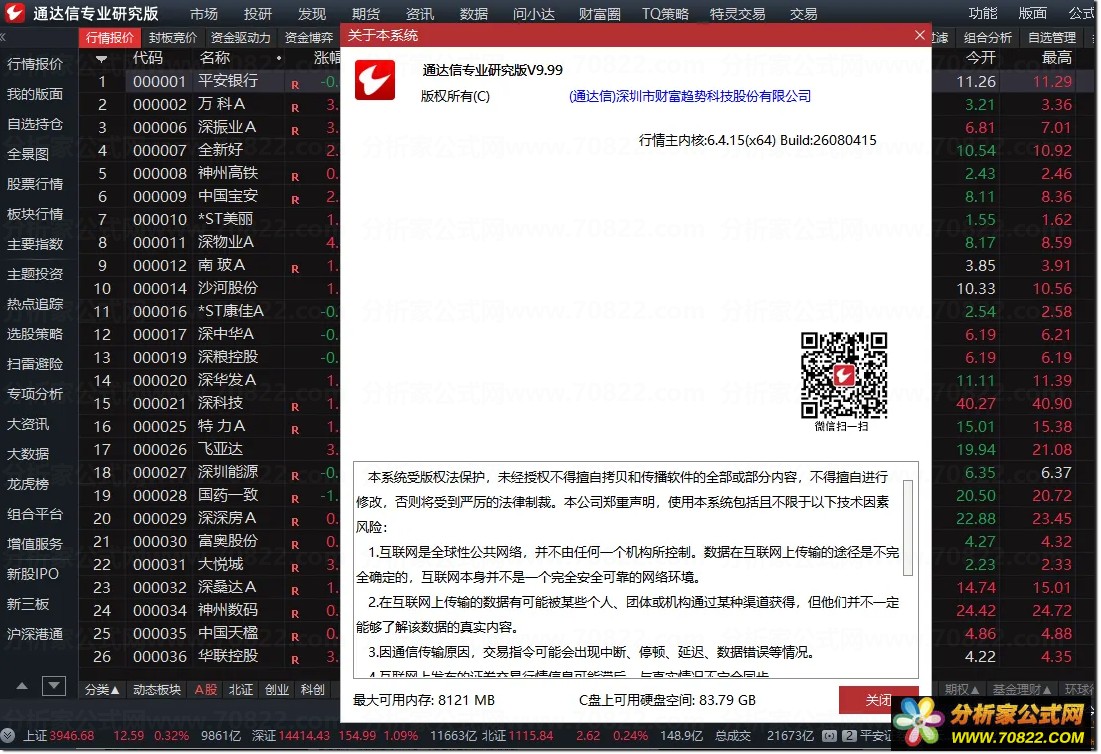
Task: Expand the 基金理财▲ bottom tab menu
Action: coord(1022,690)
